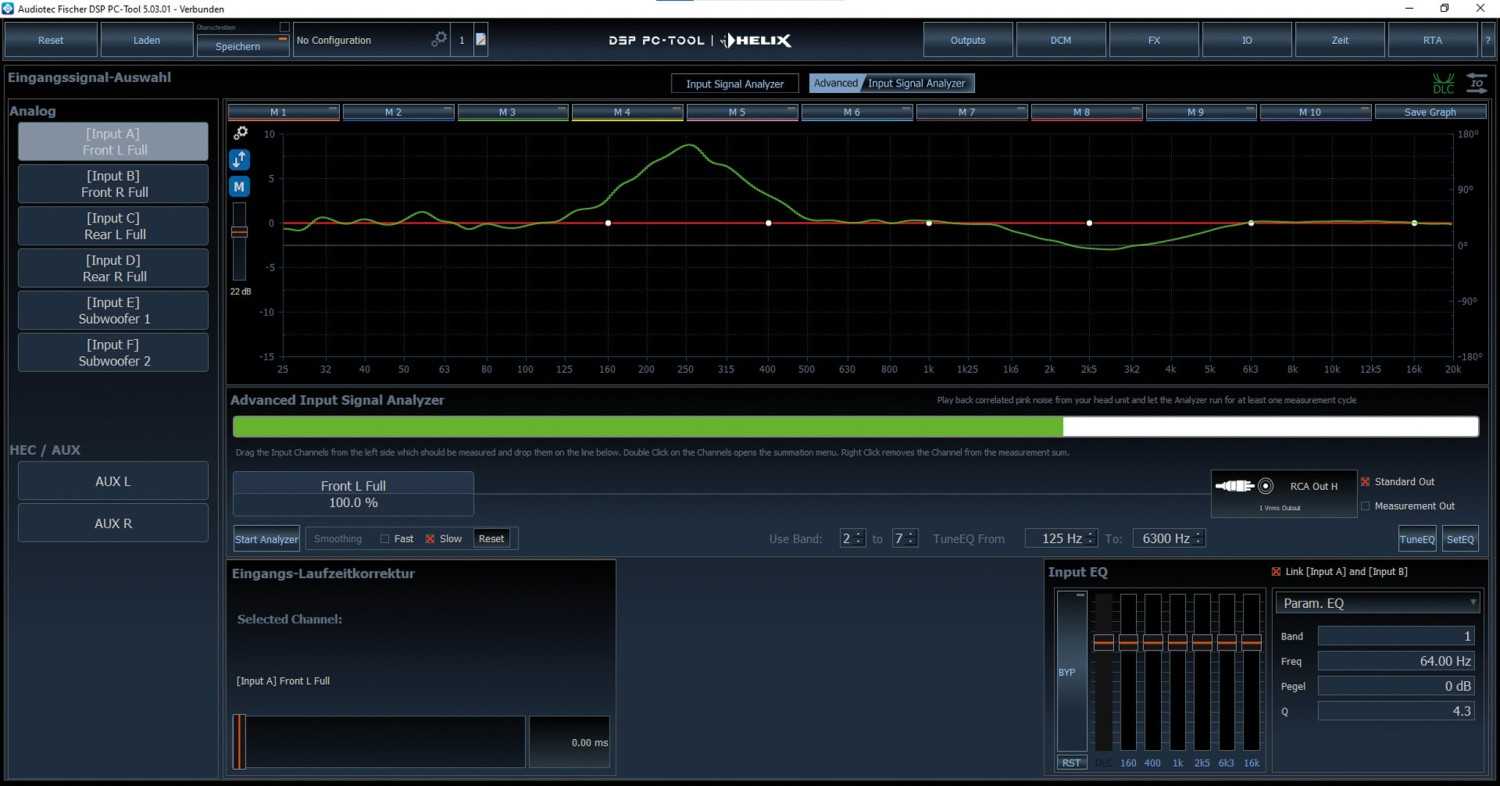Open the Zeit menu
The width and height of the screenshot is (1500, 786).
point(1339,40)
